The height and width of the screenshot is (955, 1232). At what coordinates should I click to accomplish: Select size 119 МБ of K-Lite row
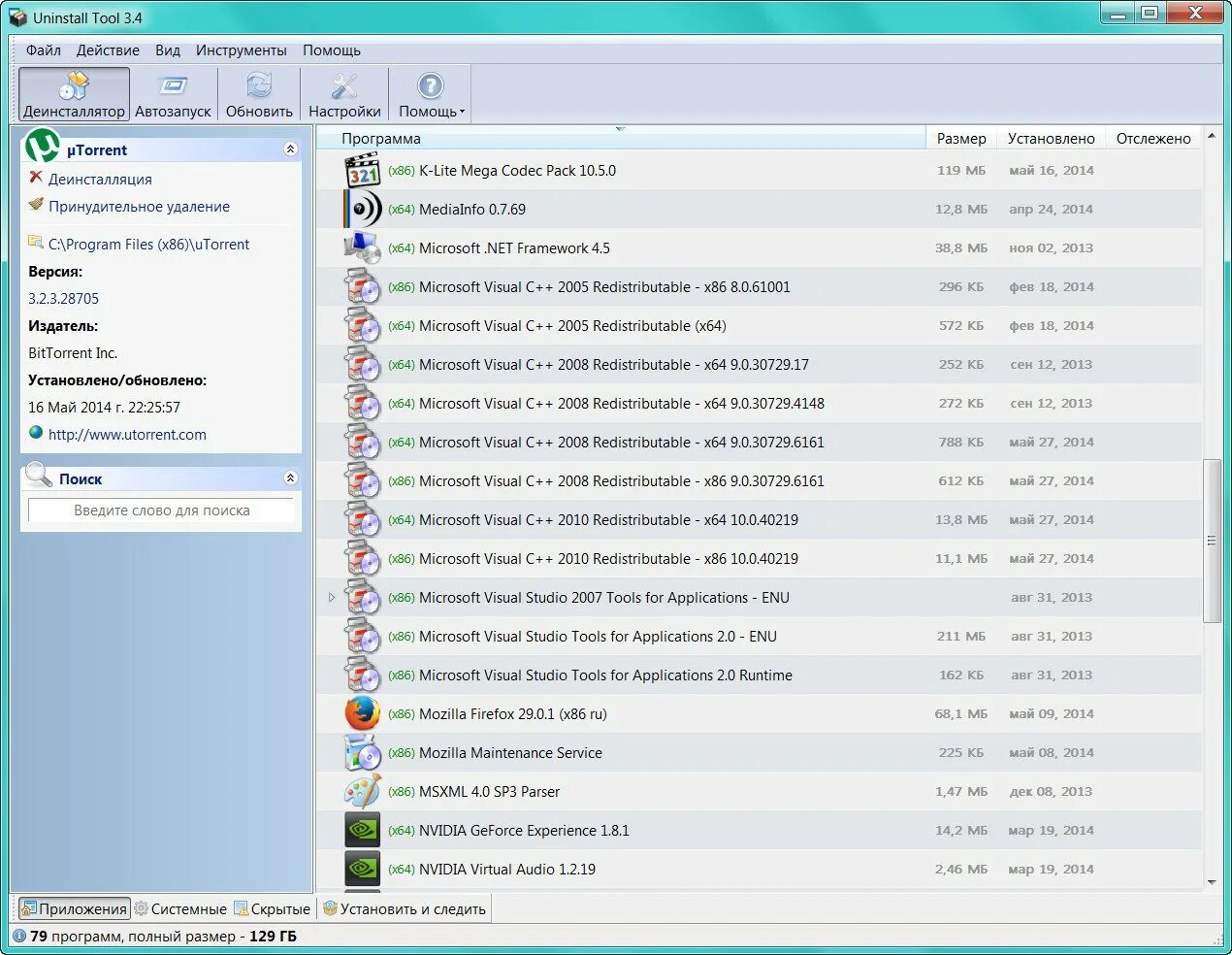(x=961, y=171)
